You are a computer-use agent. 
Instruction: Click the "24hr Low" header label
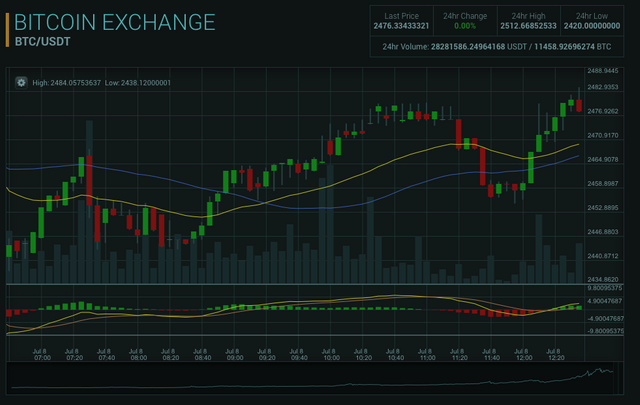coord(592,16)
